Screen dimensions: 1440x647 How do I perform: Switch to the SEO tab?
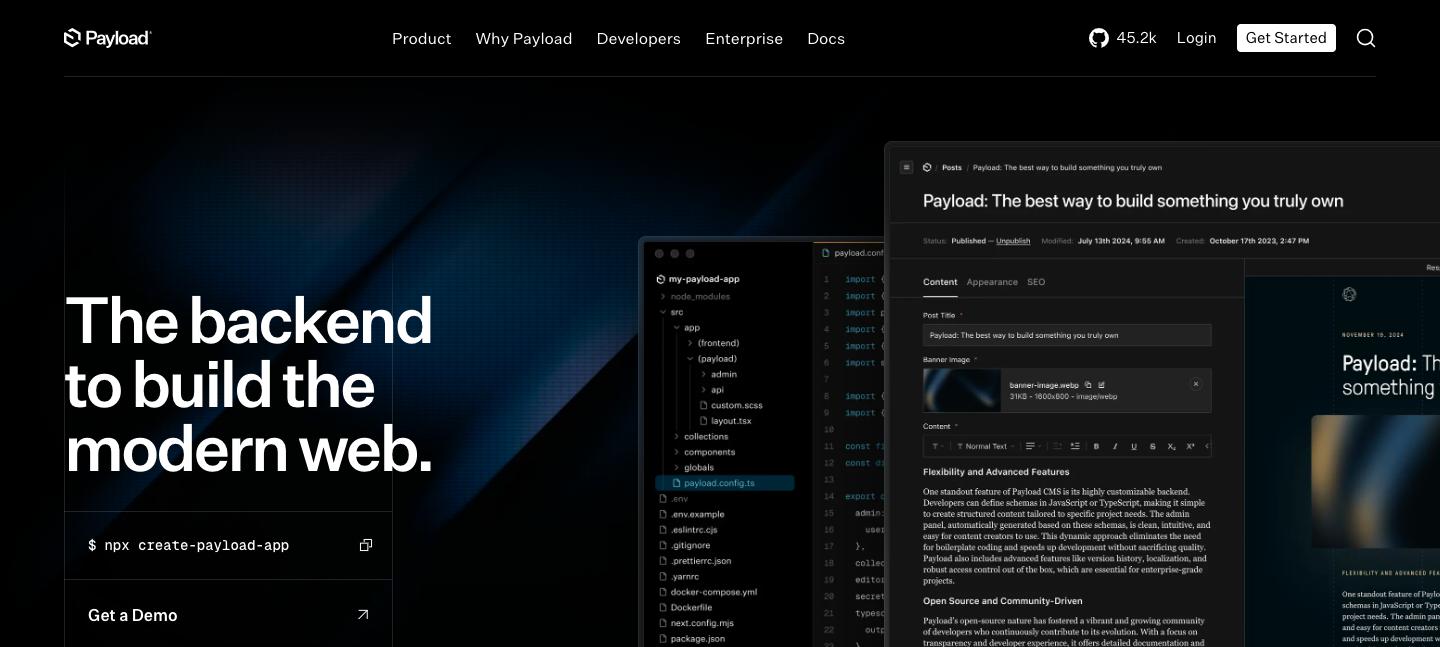[1036, 282]
